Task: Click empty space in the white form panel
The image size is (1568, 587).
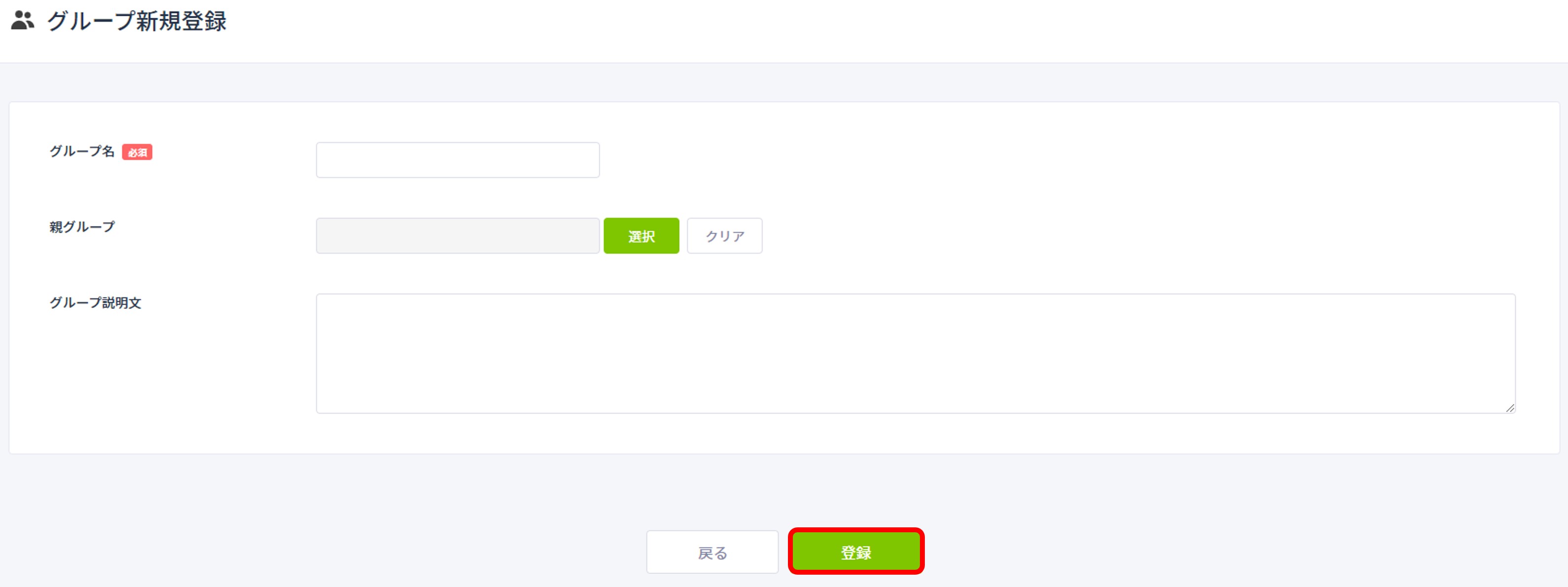Action: point(1035,183)
